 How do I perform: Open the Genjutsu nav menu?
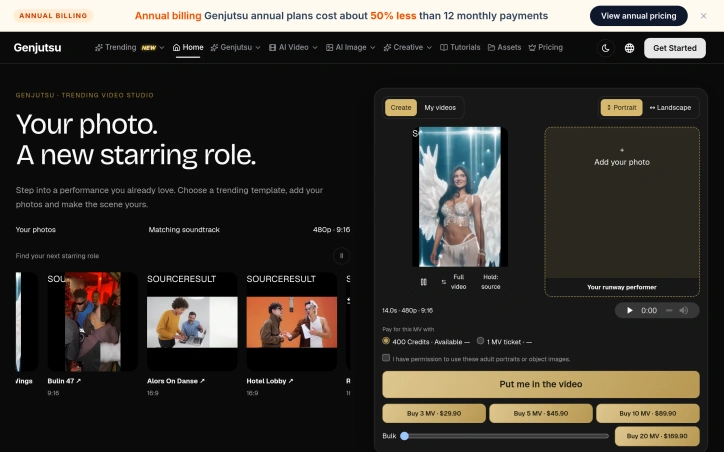235,47
